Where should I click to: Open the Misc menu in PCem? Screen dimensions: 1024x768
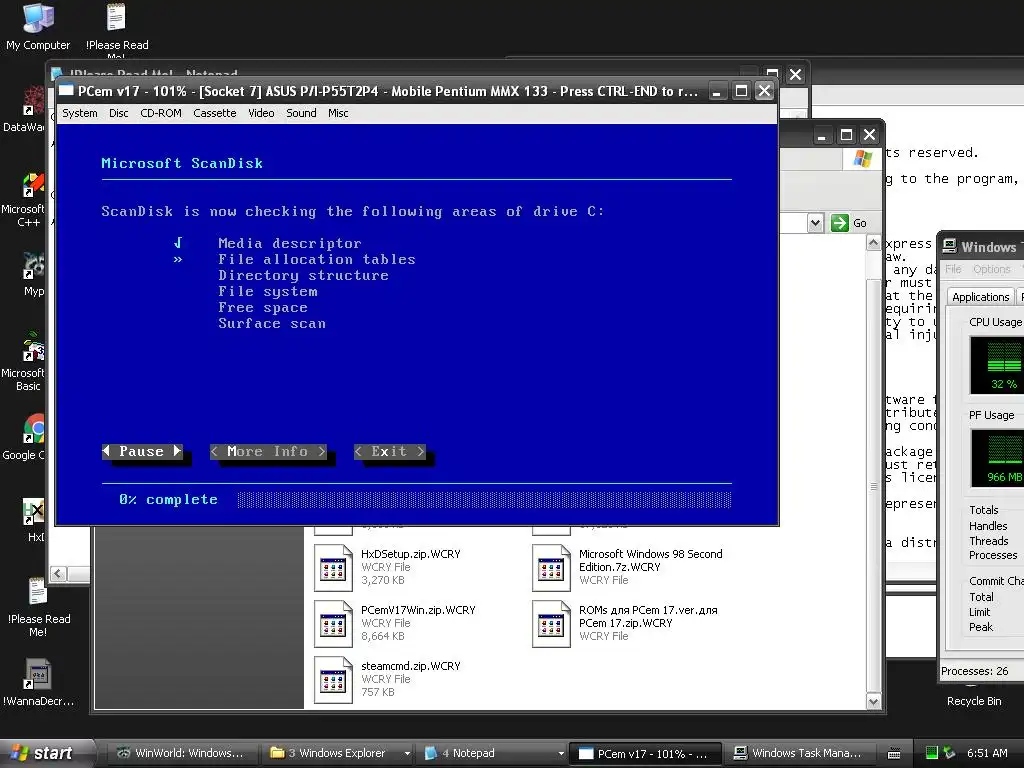tap(338, 113)
